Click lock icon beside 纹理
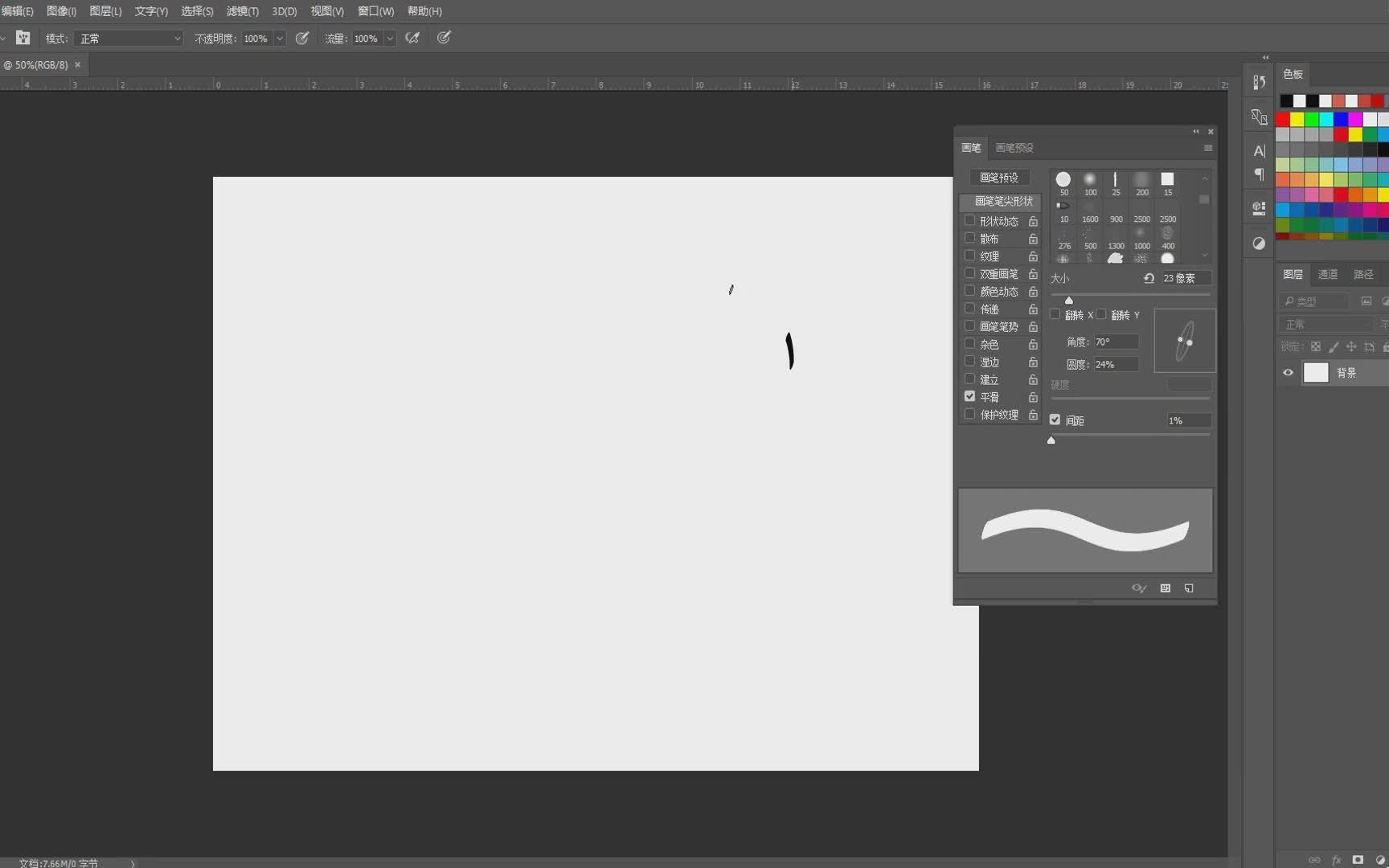 pos(1033,256)
